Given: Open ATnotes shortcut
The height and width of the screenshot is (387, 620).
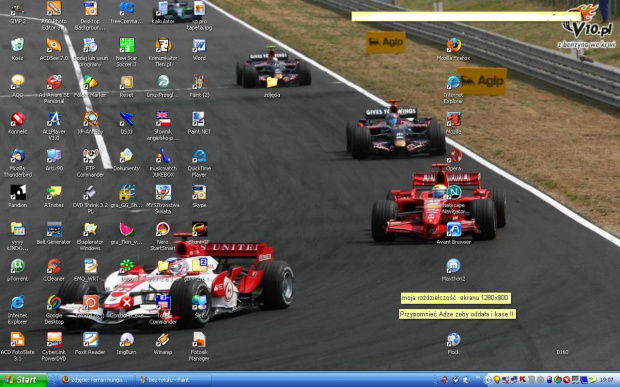Looking at the screenshot, I should click(x=54, y=196).
